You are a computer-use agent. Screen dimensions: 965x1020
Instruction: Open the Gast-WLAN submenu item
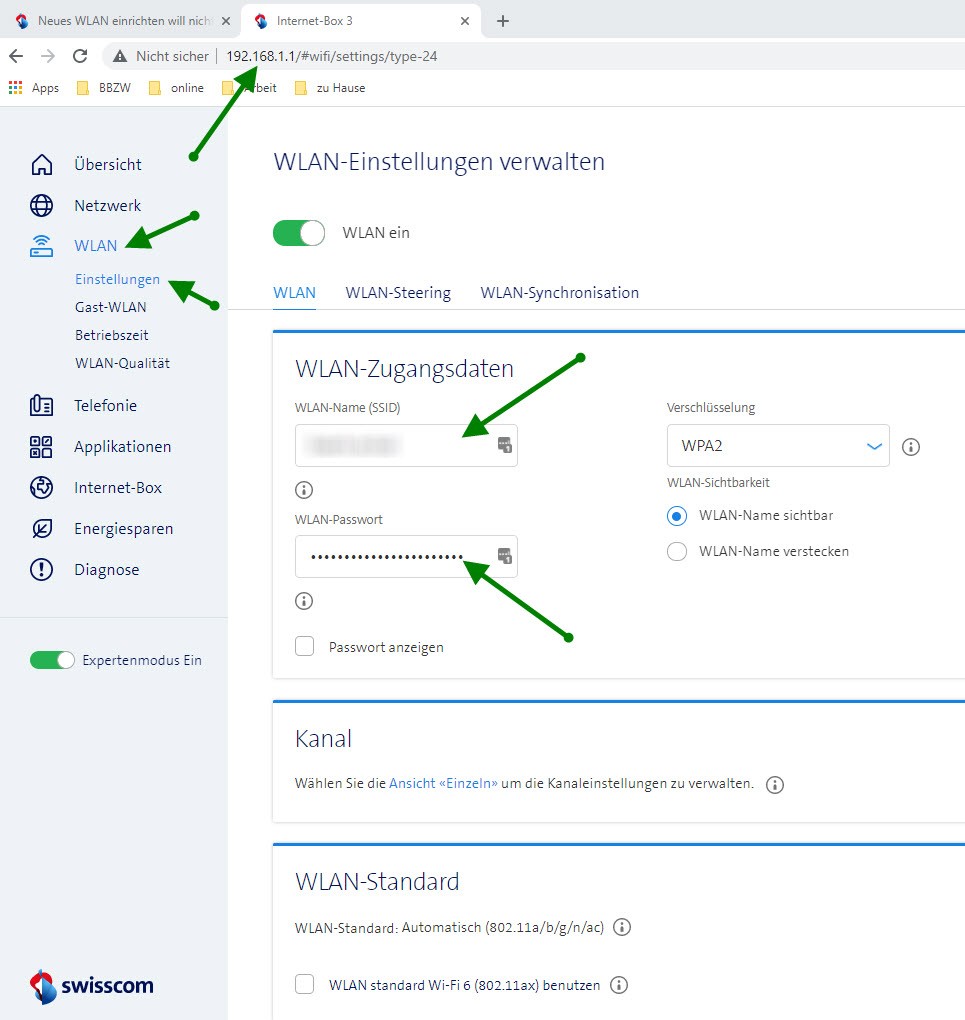[x=110, y=307]
